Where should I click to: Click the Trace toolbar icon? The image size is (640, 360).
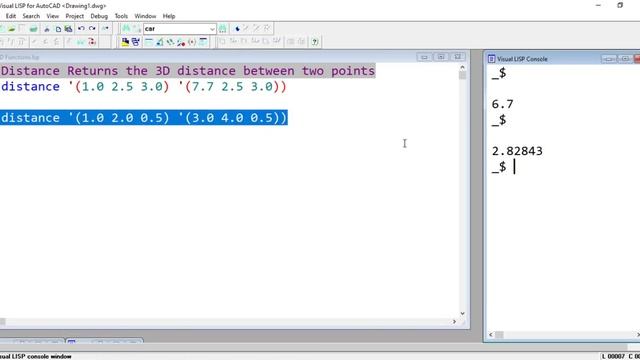coord(170,42)
